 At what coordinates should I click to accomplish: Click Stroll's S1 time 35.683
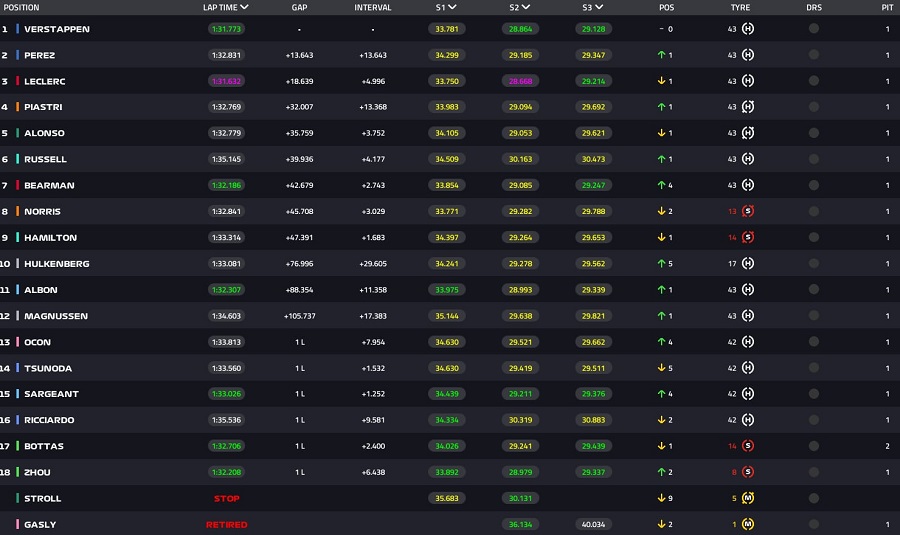pos(447,498)
